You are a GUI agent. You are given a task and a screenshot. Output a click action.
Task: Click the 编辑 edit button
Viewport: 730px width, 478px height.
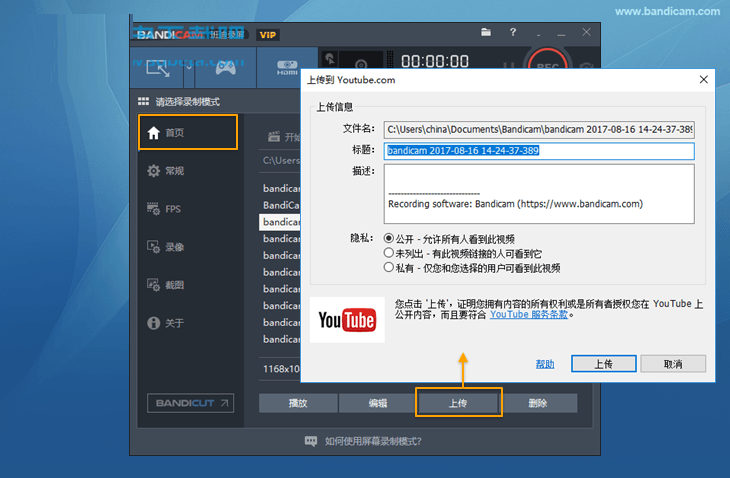tap(378, 403)
